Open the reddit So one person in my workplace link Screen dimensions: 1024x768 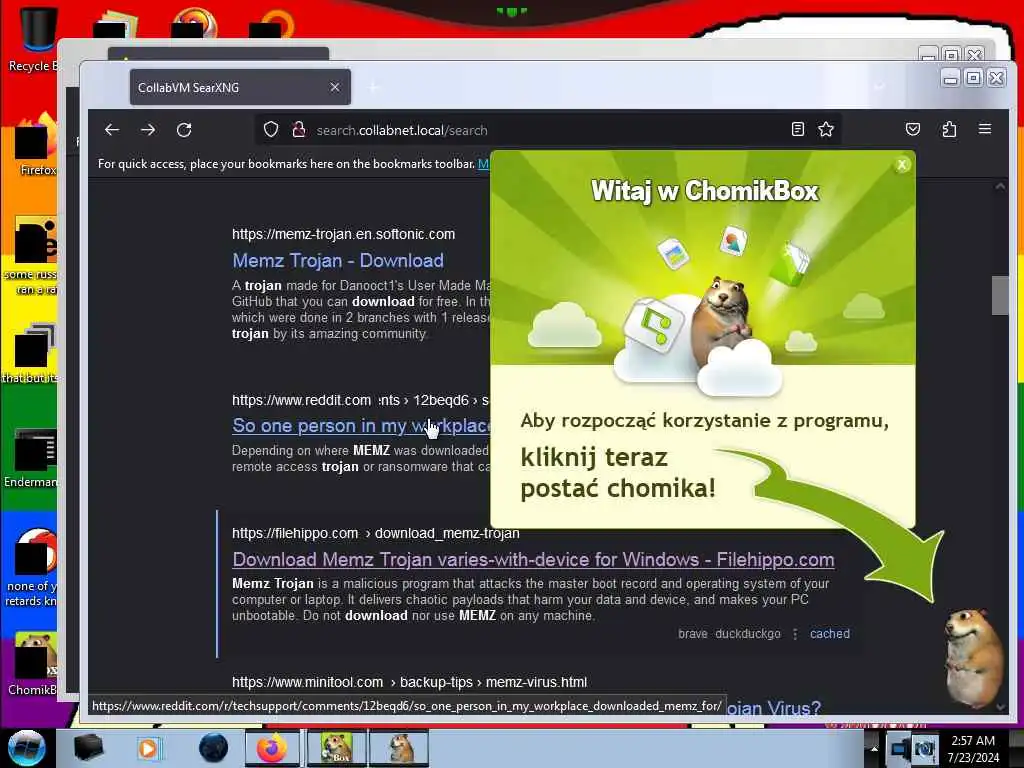point(361,426)
